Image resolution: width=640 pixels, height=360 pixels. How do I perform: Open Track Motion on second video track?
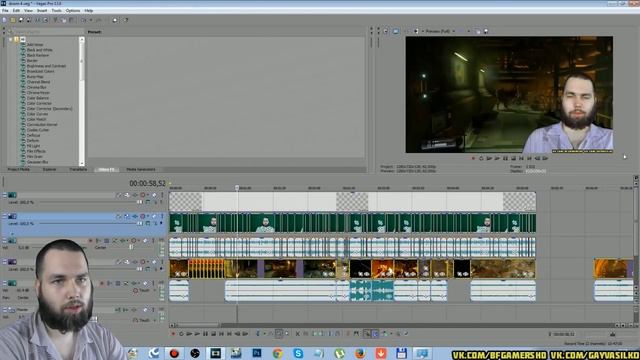[x=127, y=216]
